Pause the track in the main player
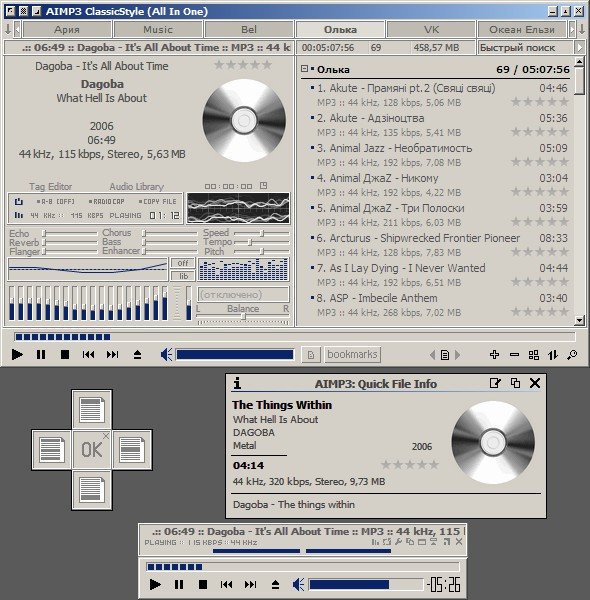This screenshot has width=590, height=600. [x=41, y=355]
